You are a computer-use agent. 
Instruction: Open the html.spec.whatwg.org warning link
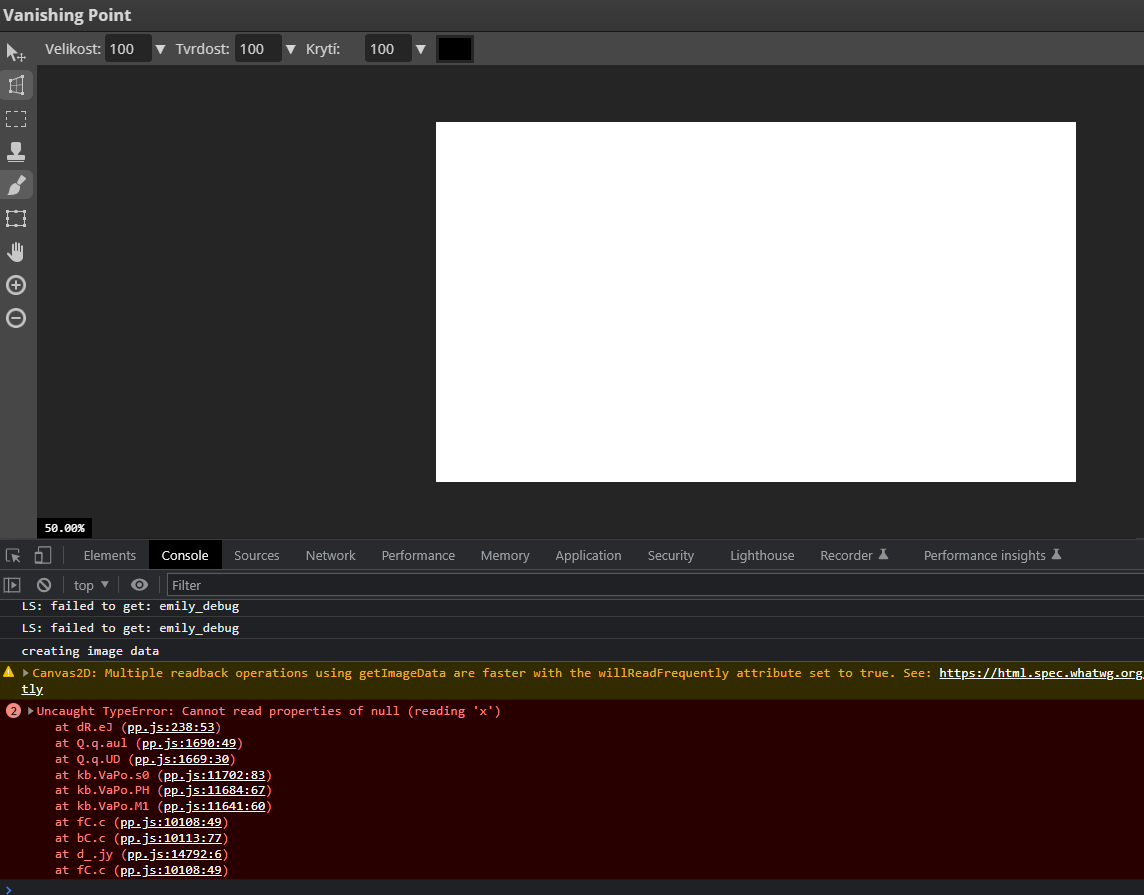pos(1040,672)
